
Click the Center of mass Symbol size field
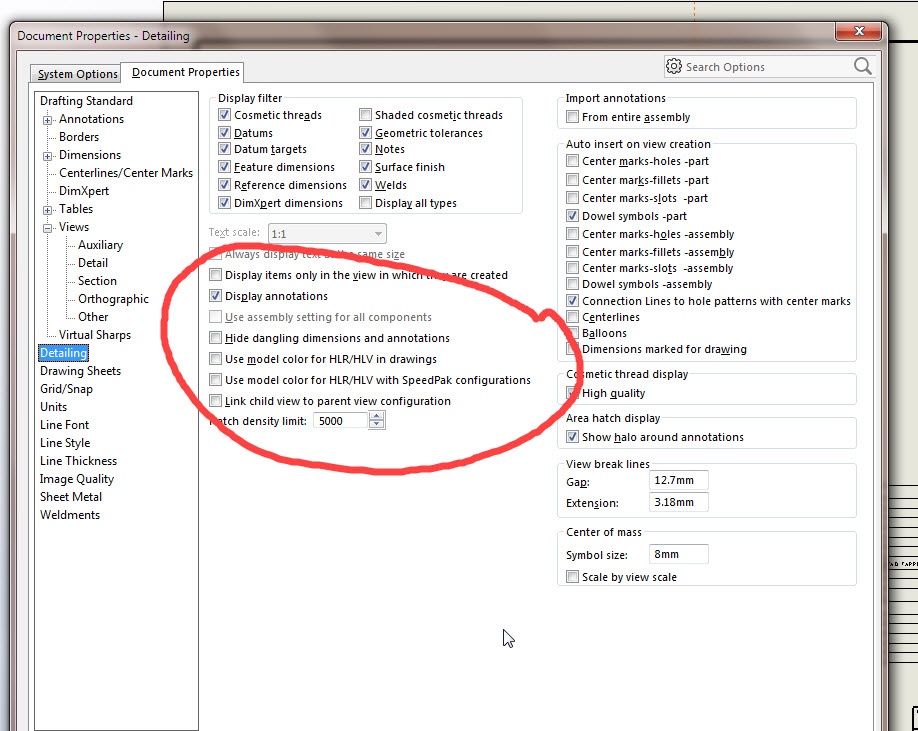click(x=679, y=554)
